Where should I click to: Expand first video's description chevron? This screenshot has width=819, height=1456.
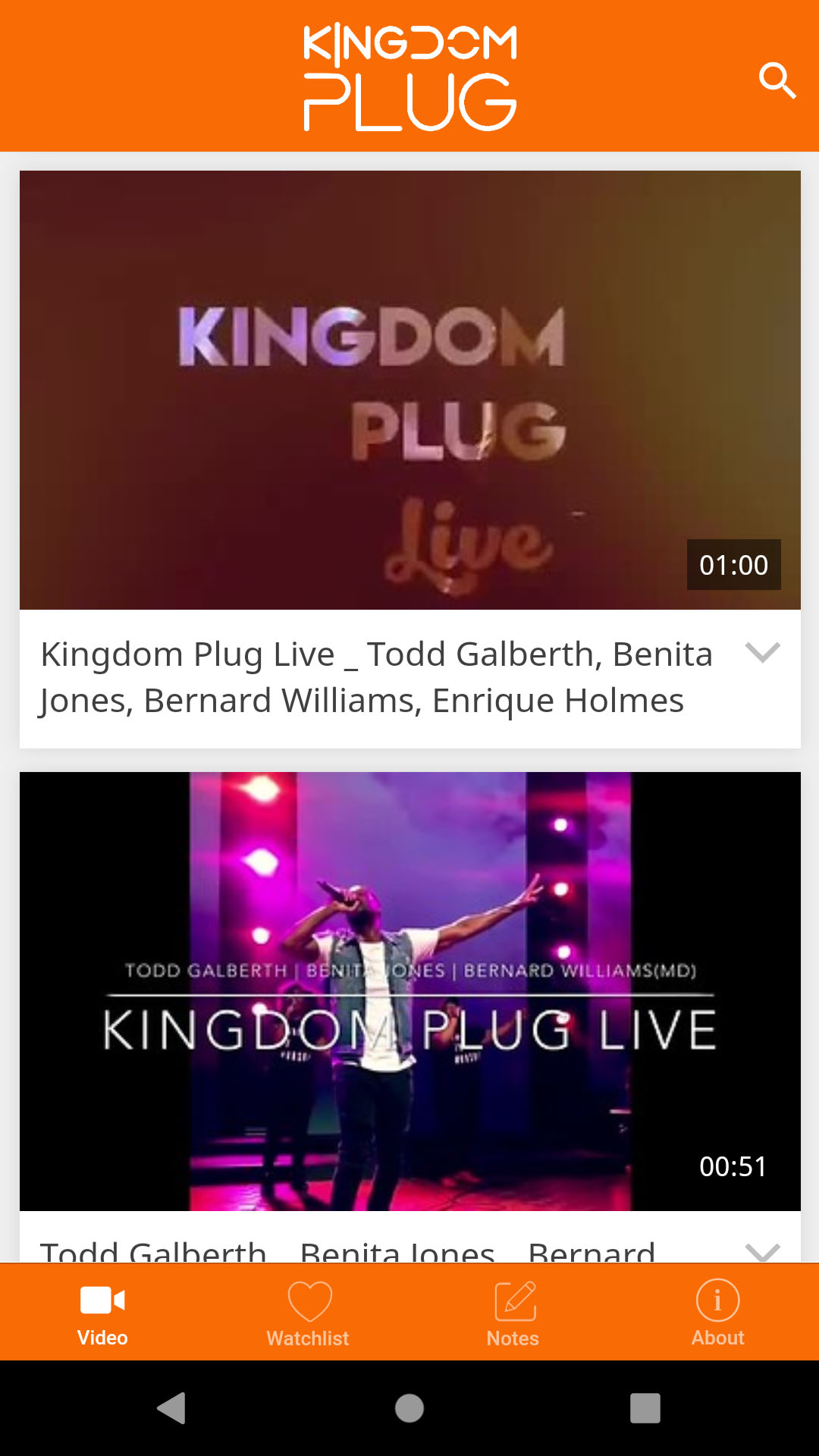coord(762,652)
